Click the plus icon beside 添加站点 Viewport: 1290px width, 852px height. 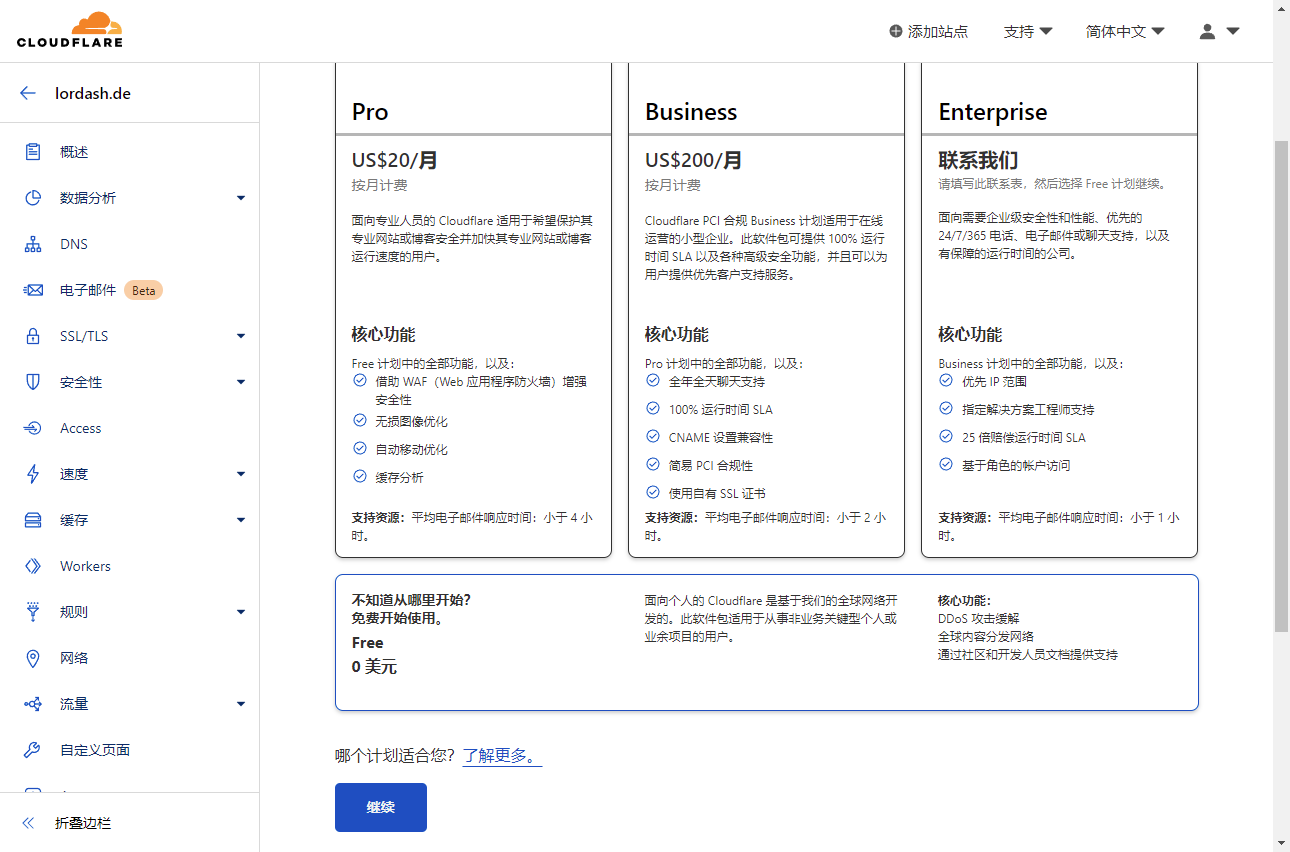pos(896,31)
